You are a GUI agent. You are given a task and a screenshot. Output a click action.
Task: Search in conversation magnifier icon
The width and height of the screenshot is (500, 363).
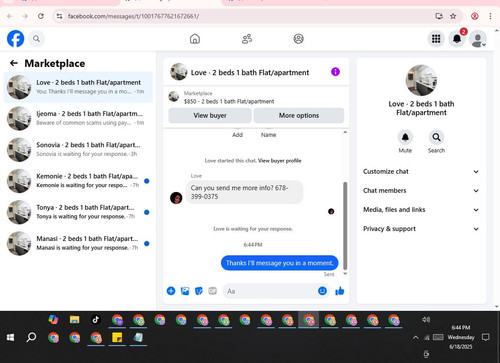click(436, 137)
